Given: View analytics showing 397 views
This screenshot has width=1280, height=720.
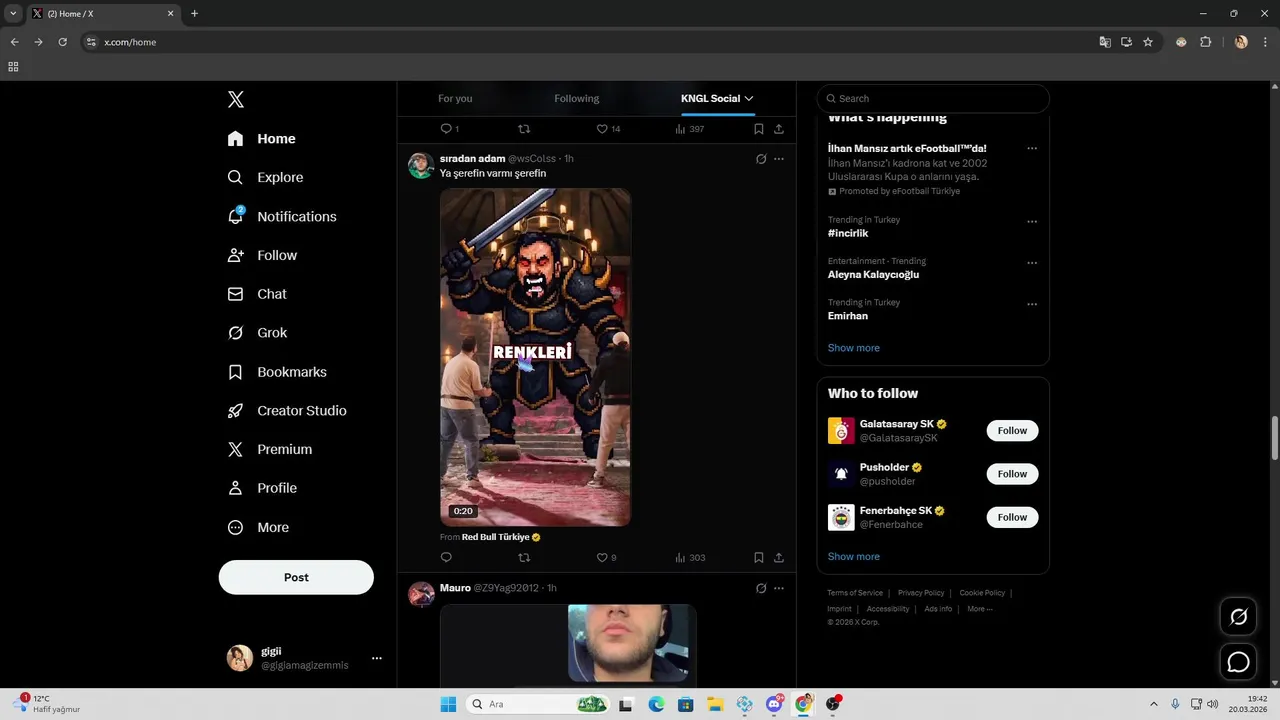Looking at the screenshot, I should 690,129.
